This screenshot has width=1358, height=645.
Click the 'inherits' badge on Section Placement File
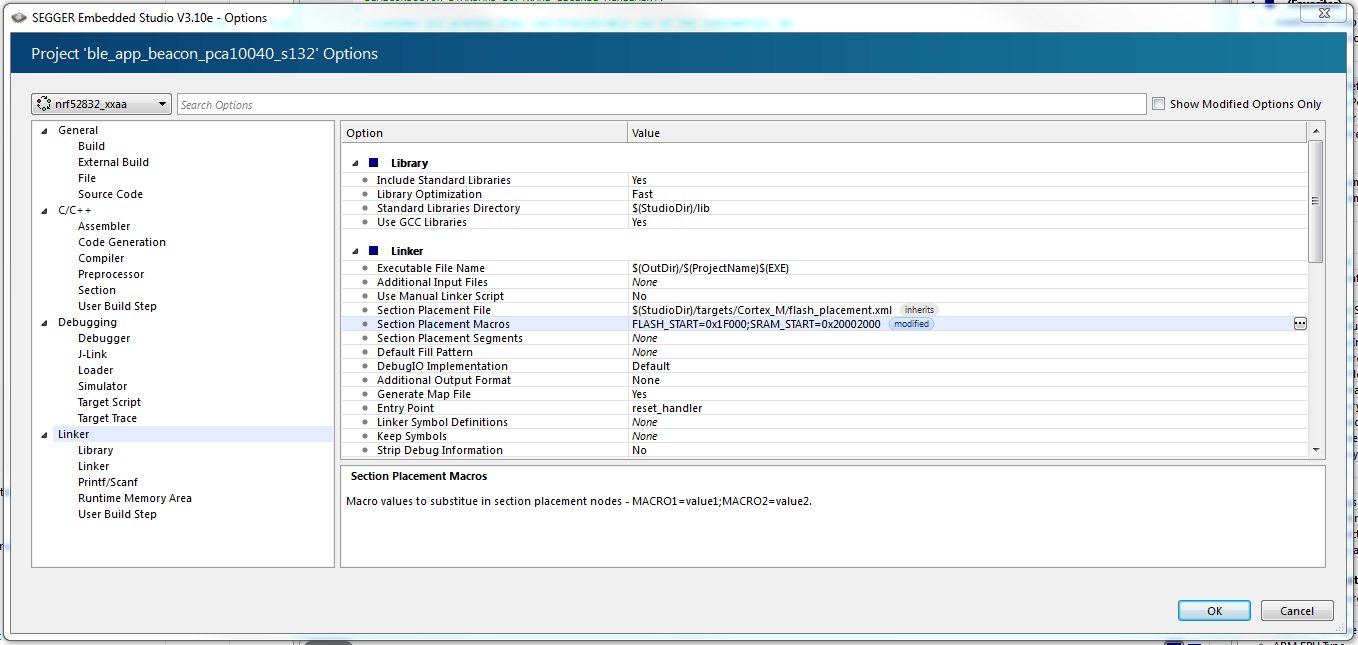point(920,310)
